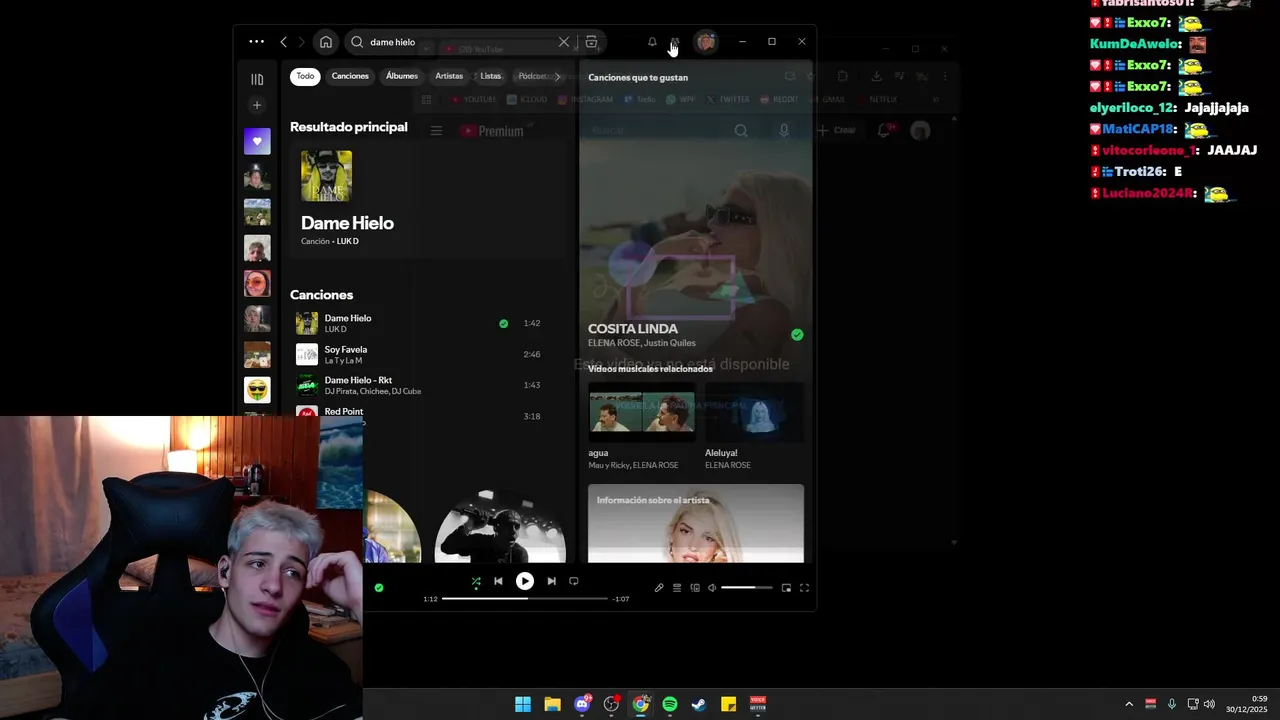This screenshot has height=720, width=1280.
Task: Open File Explorer from the taskbar
Action: [x=552, y=704]
